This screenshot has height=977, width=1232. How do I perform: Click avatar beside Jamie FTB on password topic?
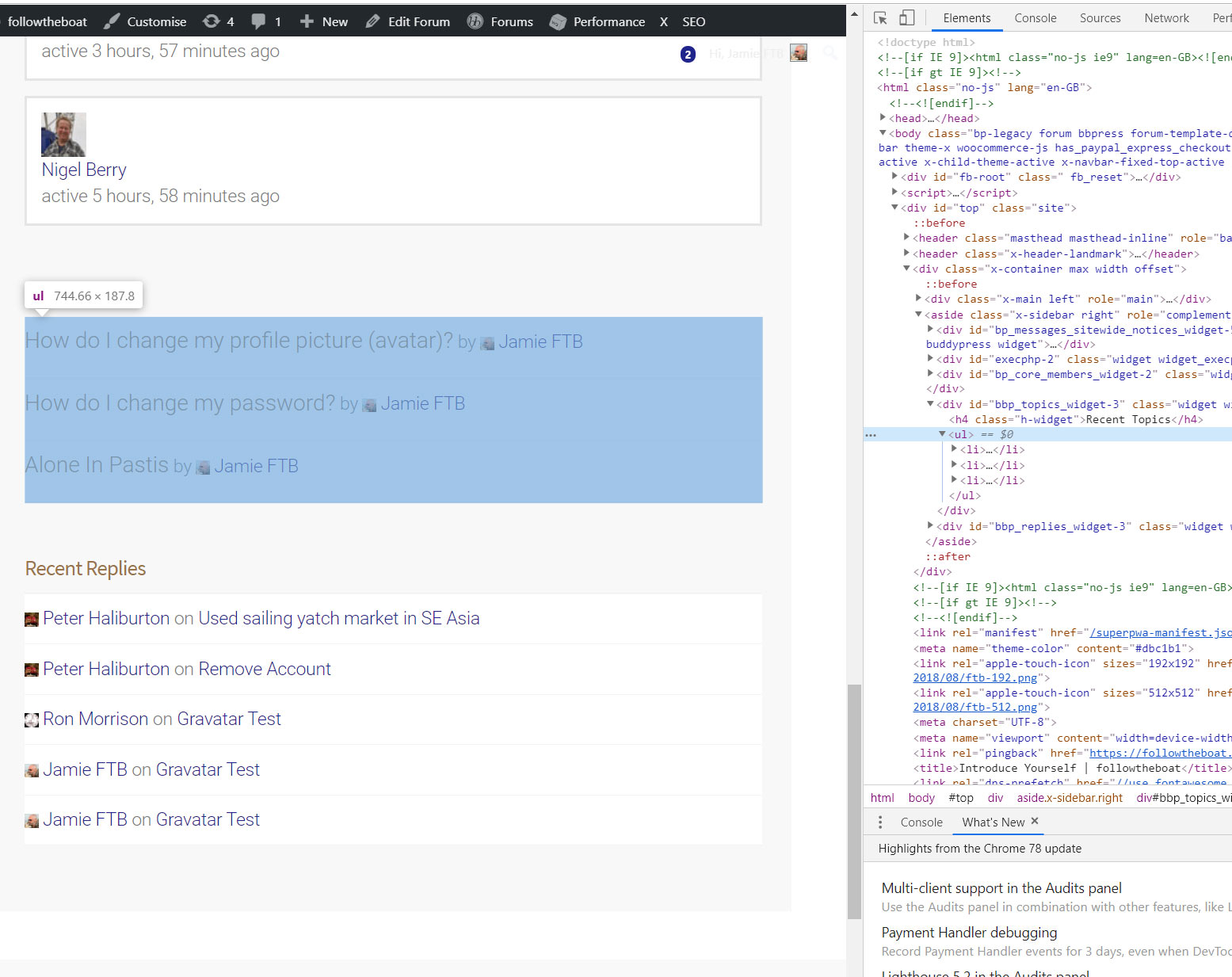(369, 405)
